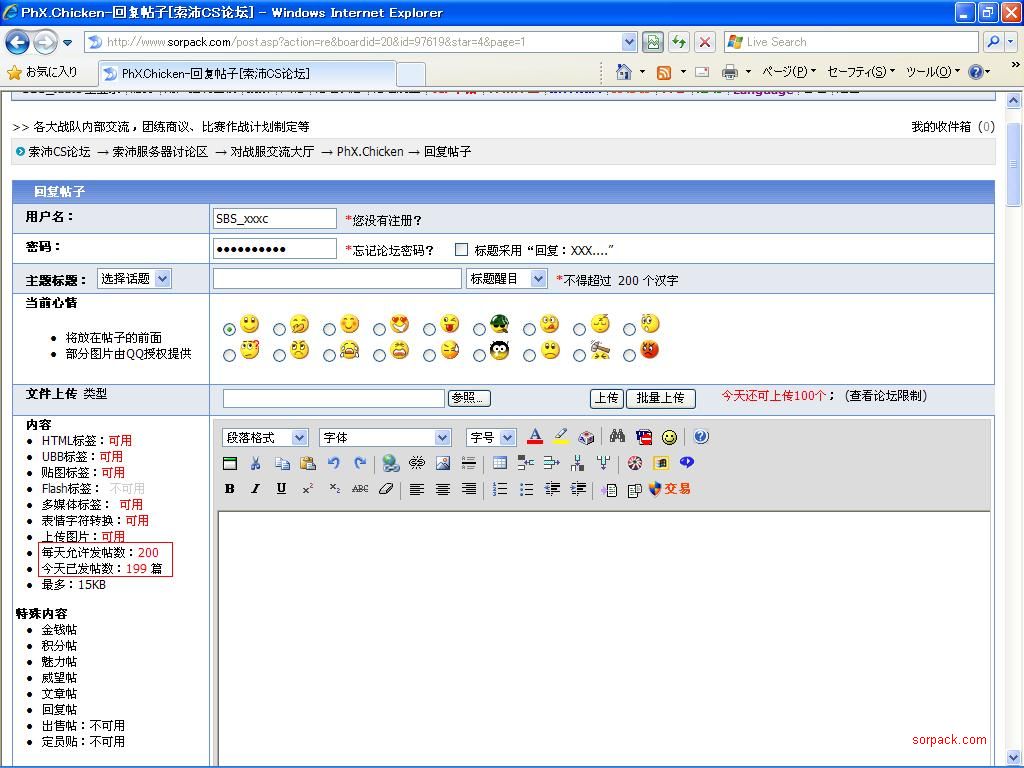This screenshot has height=768, width=1024.
Task: Click the insert hyperlink globe icon
Action: tap(391, 463)
